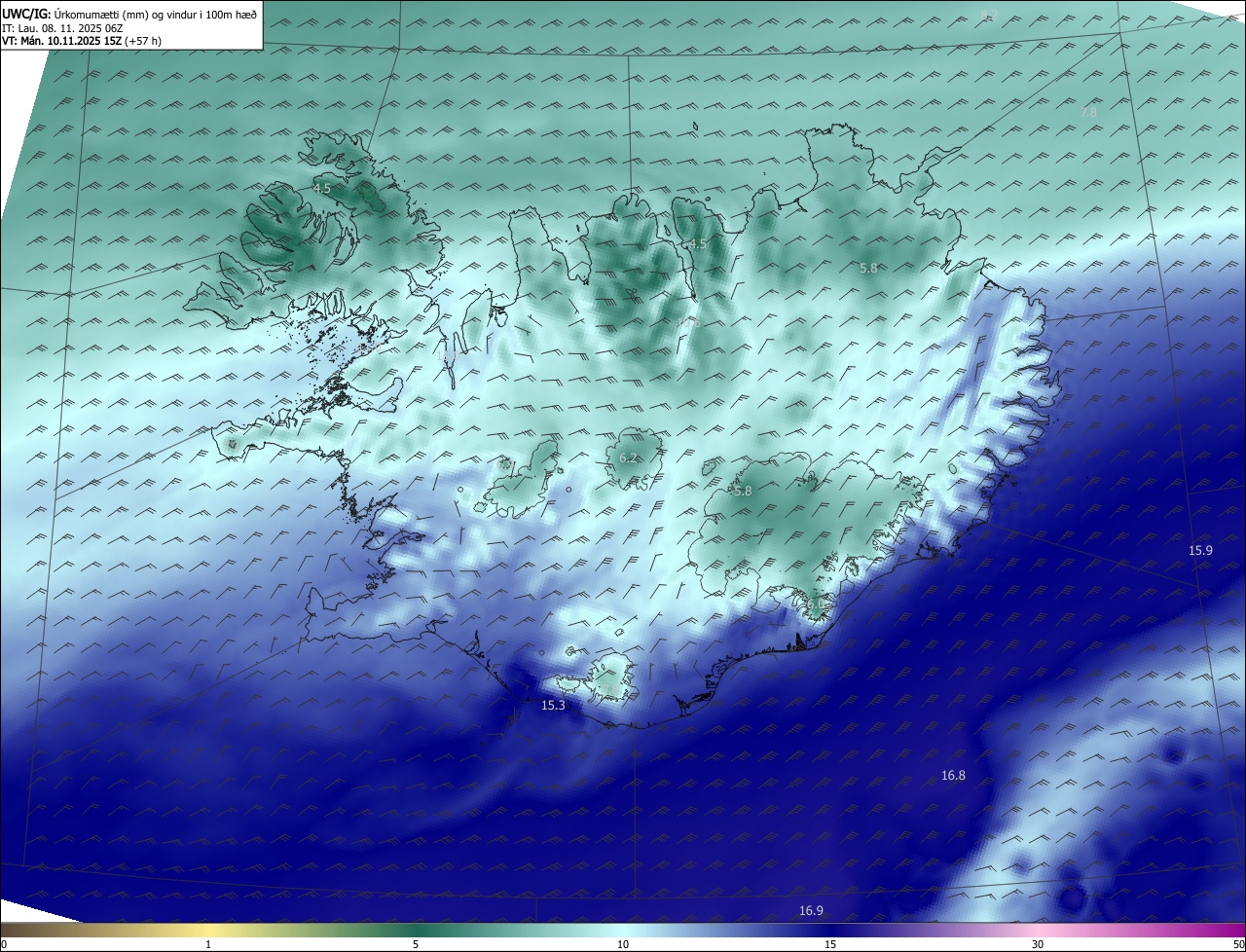The image size is (1246, 952).
Task: Select the initial time line 'IT: Lau. 08. 11. 2025 06Z'
Action: coord(62,28)
